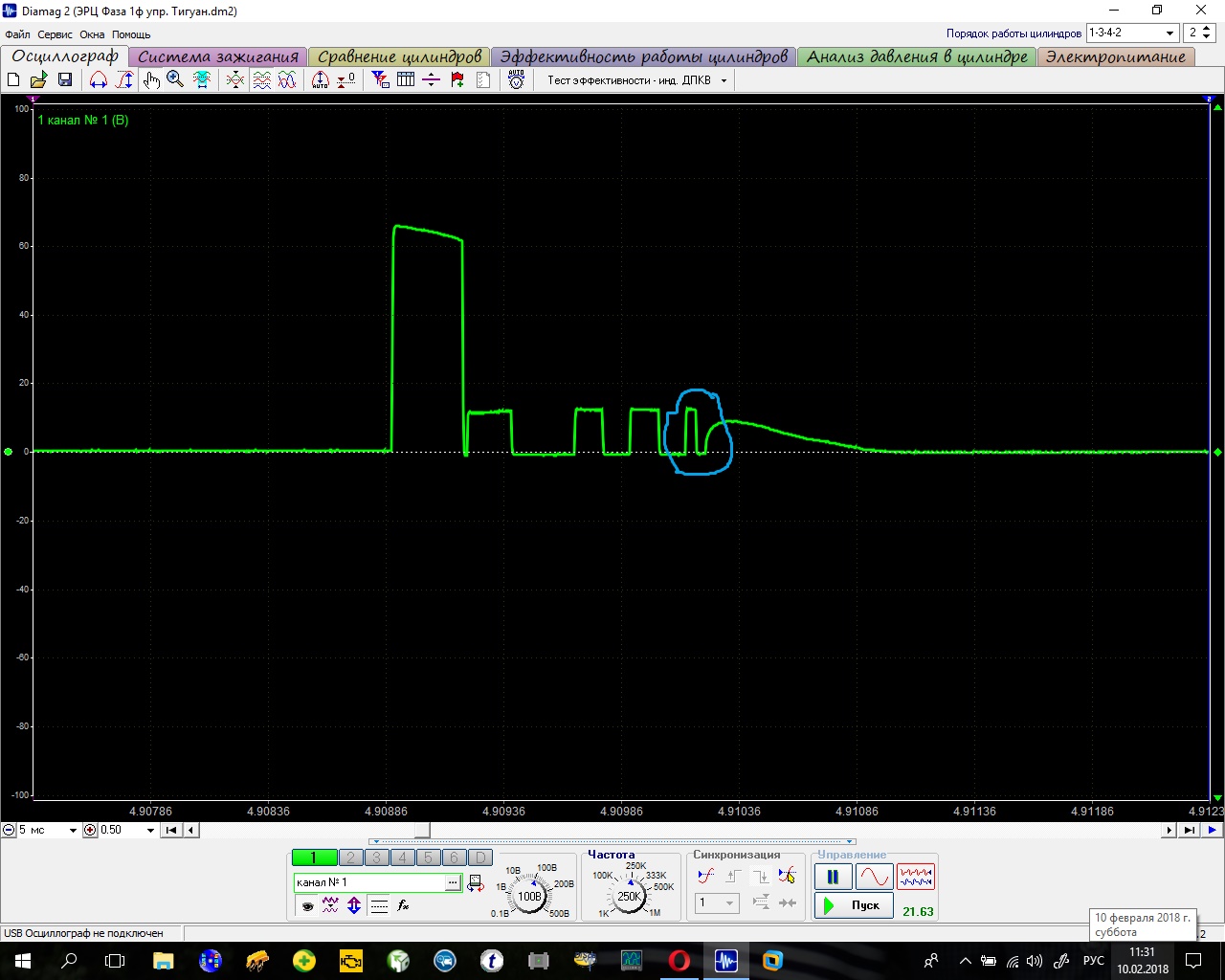The width and height of the screenshot is (1225, 980).
Task: Click the horizontal divider line toolbar icon
Action: (x=432, y=80)
